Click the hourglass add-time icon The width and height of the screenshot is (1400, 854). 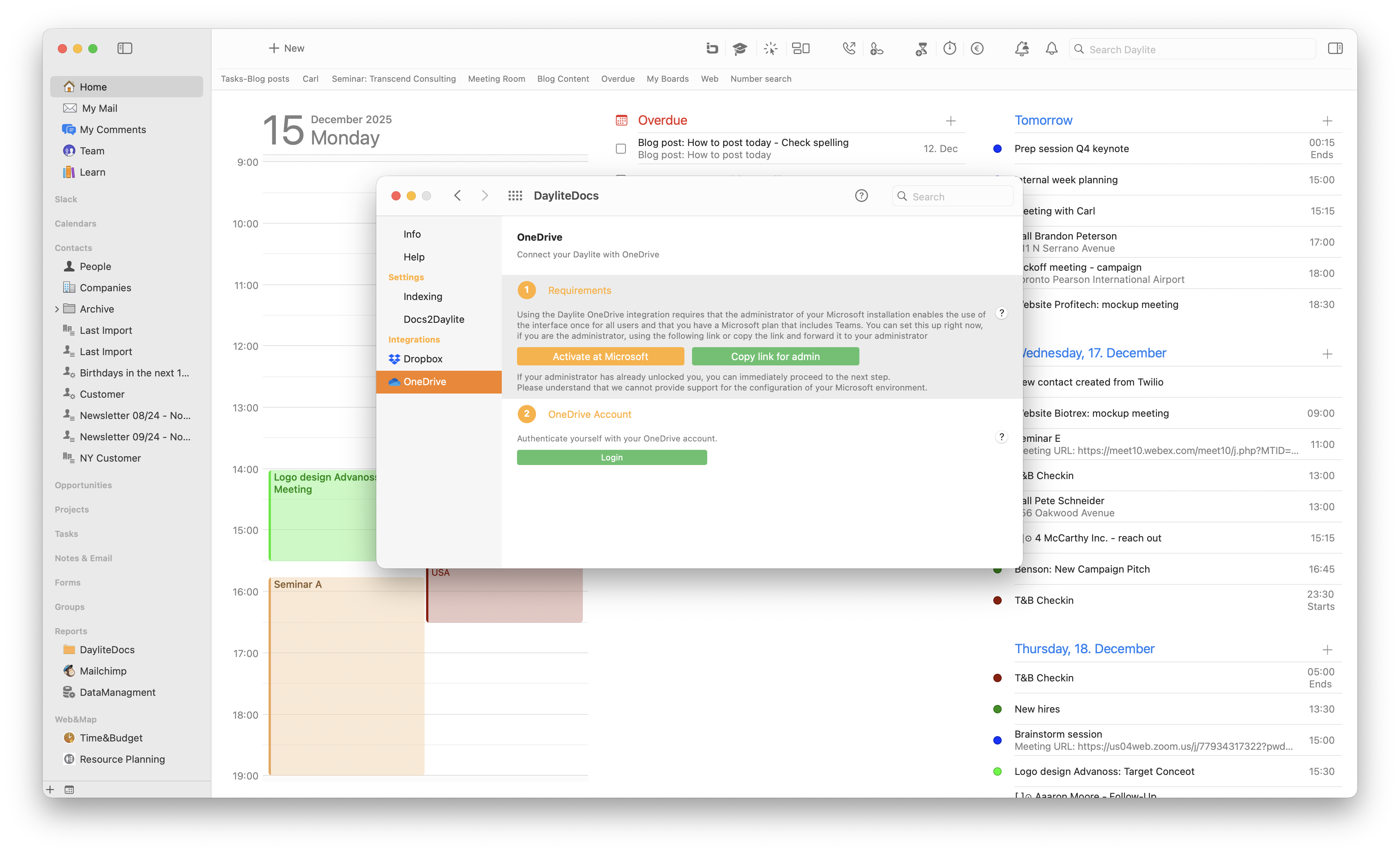coord(921,49)
